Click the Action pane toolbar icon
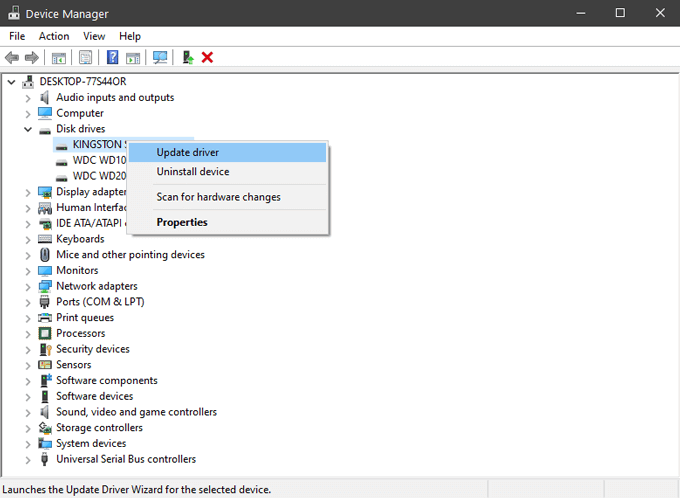680x498 pixels. [133, 58]
